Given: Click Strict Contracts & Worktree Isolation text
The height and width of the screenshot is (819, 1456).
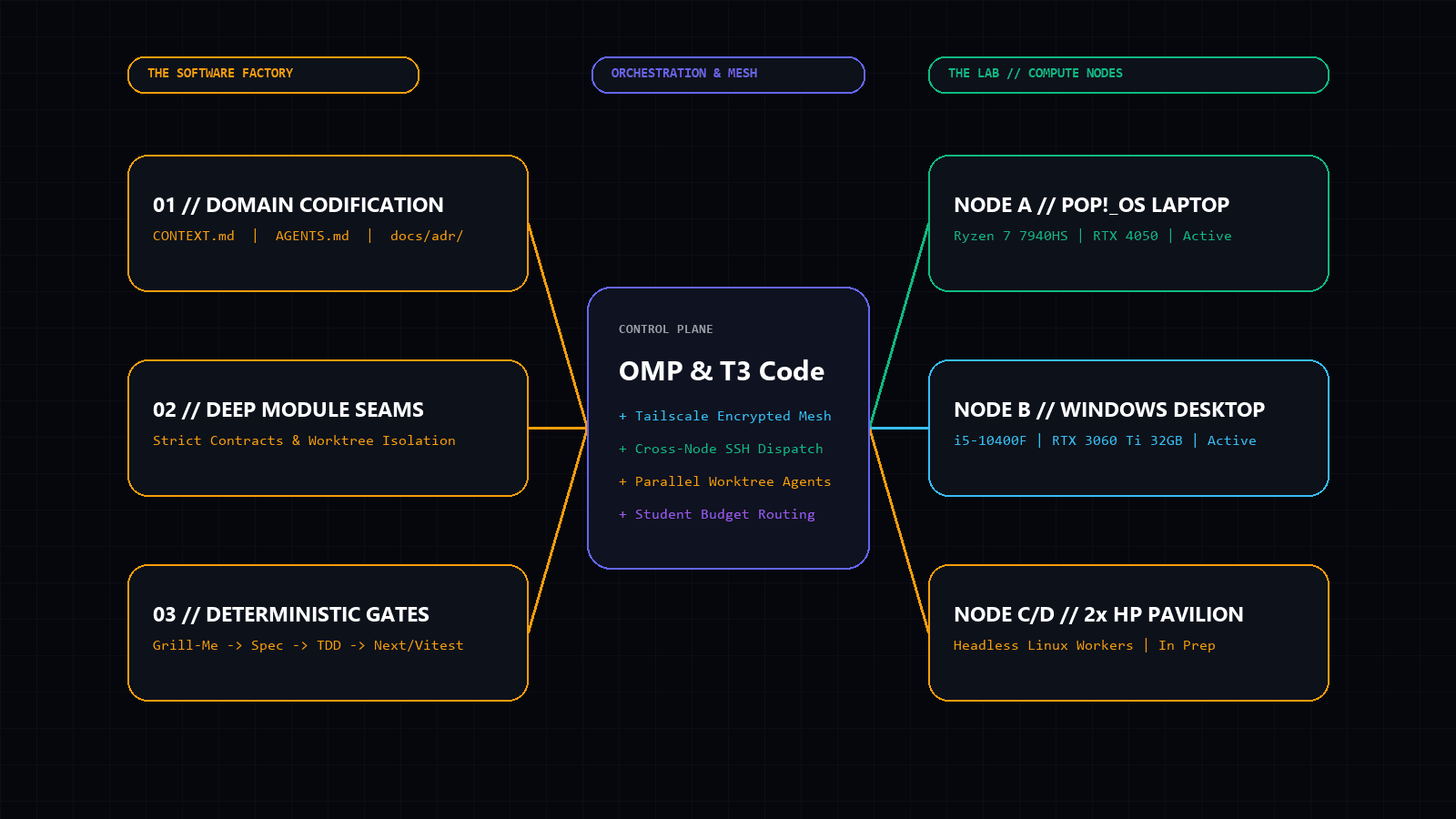Looking at the screenshot, I should (304, 440).
